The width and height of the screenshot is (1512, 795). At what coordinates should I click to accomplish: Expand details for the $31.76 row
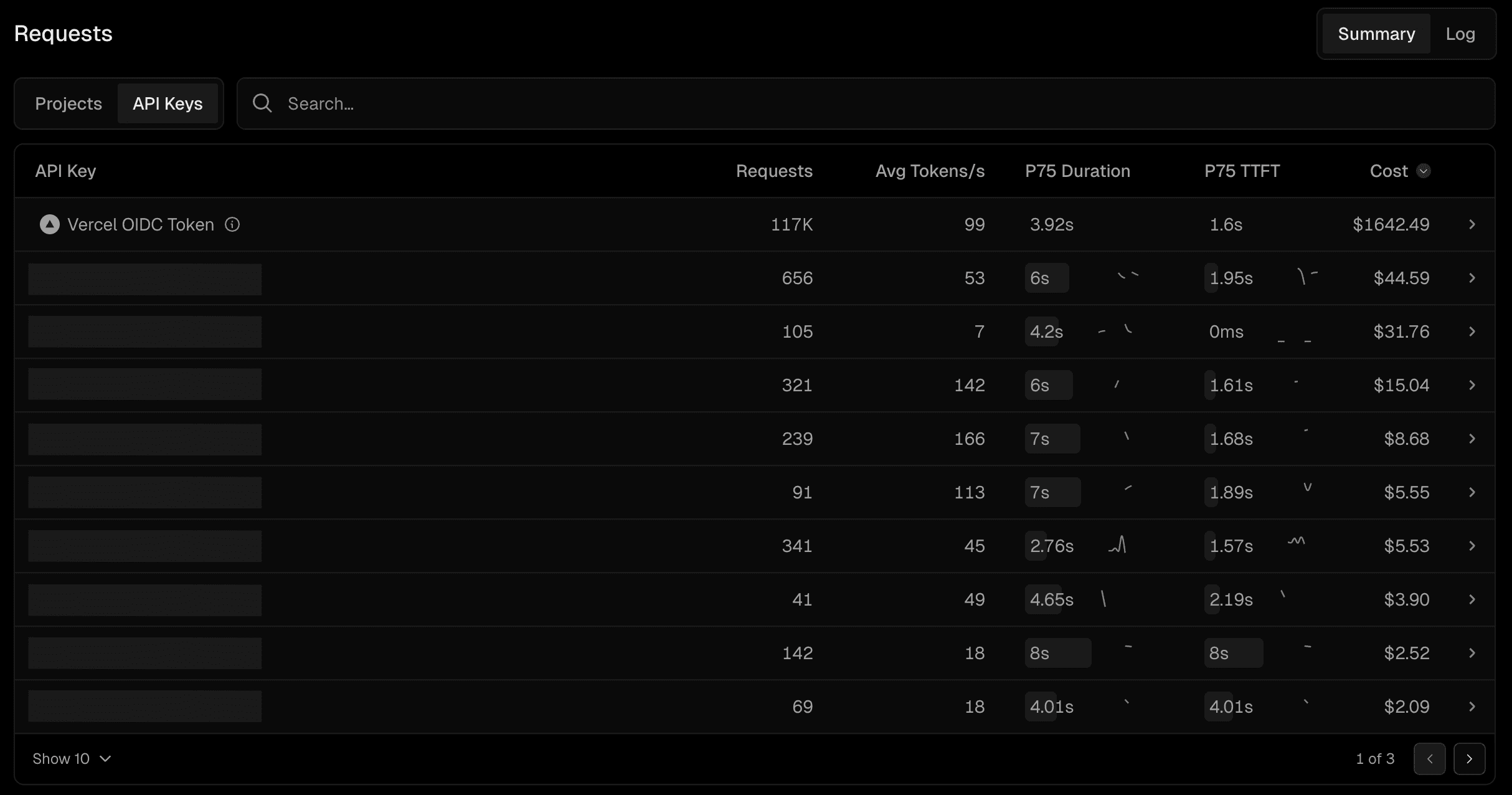click(x=1472, y=331)
